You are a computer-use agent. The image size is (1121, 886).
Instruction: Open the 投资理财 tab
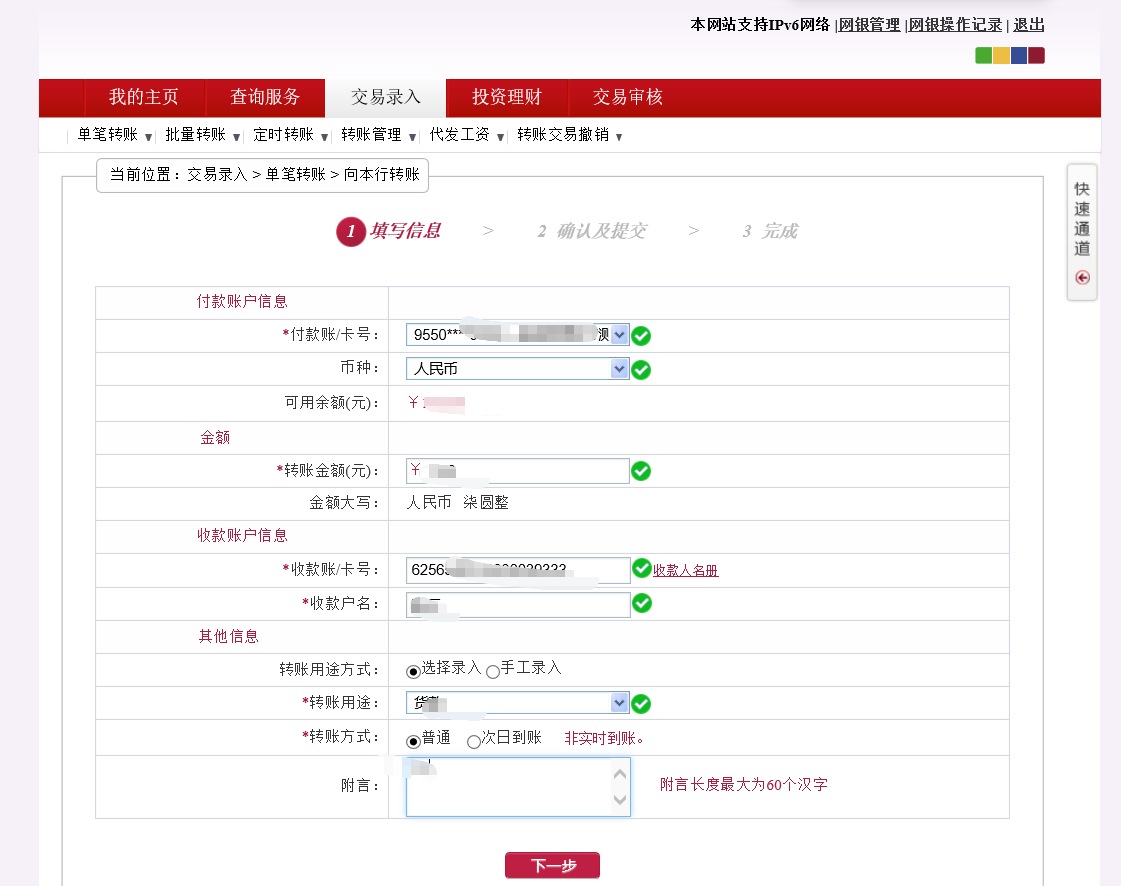[x=507, y=98]
